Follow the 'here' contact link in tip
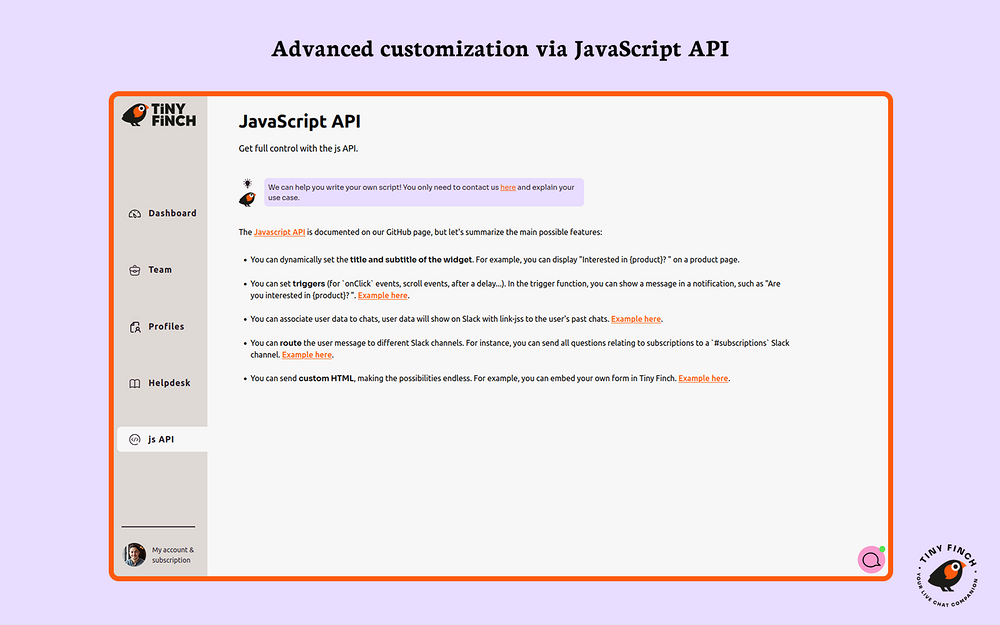Viewport: 1000px width, 625px height. 508,188
